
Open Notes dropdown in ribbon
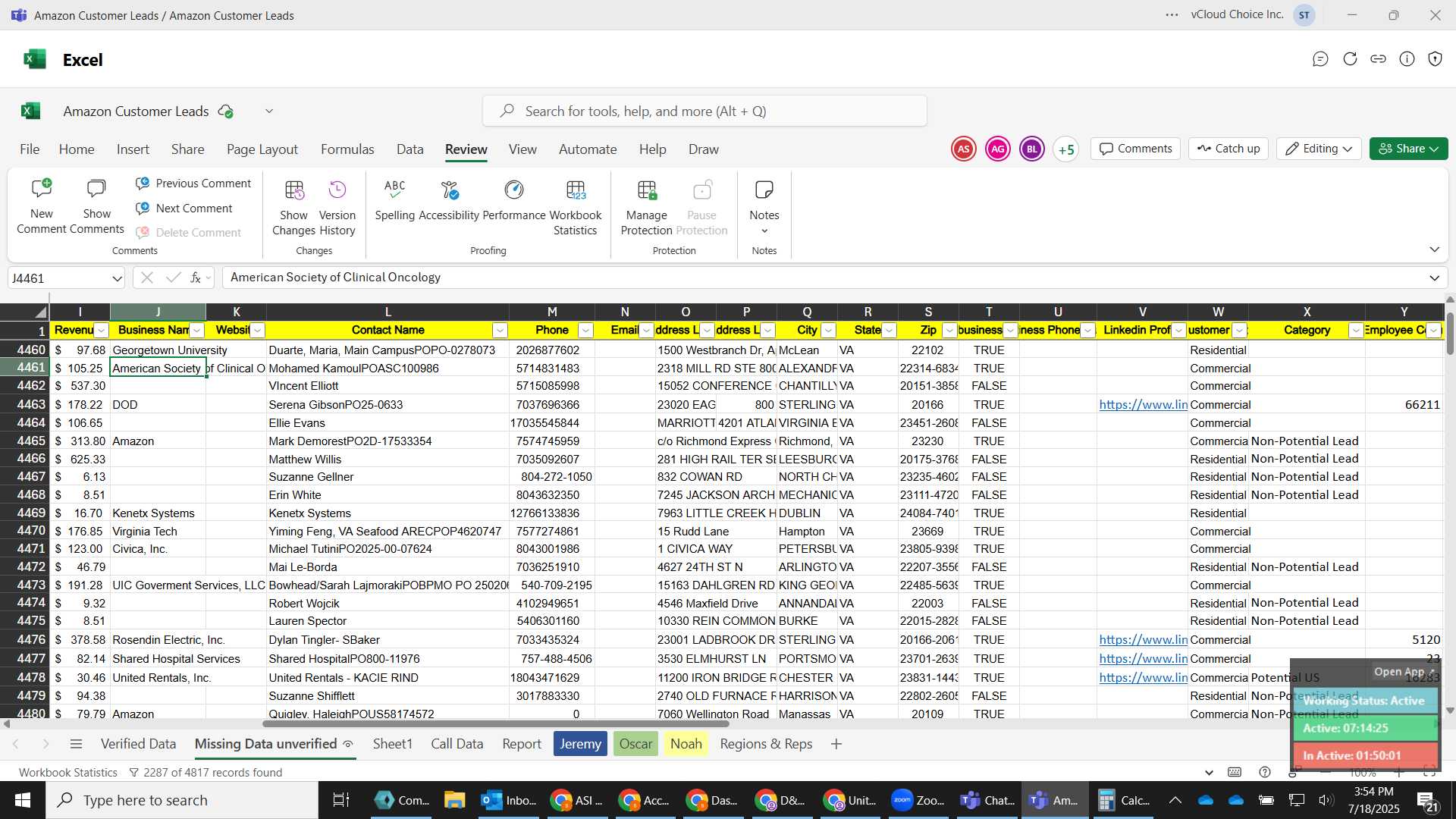764,207
